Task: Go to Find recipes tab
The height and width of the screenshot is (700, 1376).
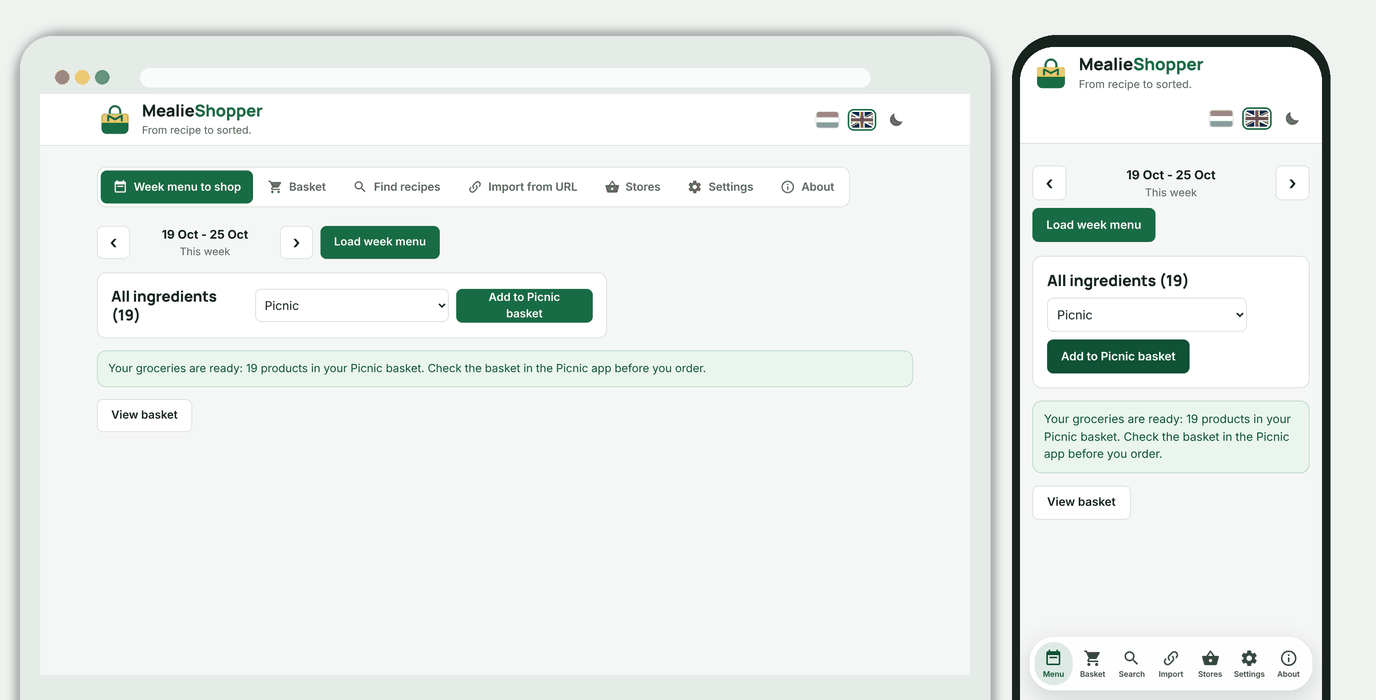Action: click(397, 187)
